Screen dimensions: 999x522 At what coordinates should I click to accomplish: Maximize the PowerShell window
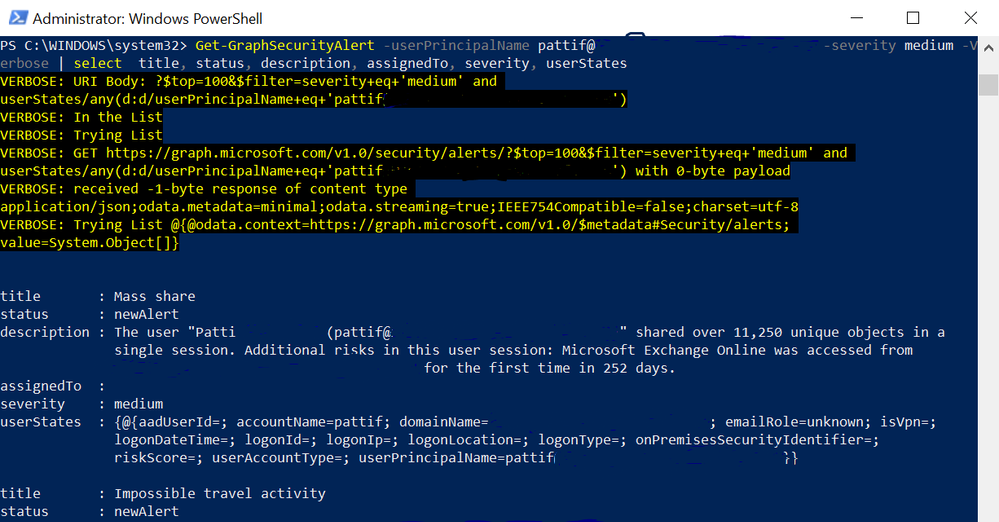pos(913,18)
